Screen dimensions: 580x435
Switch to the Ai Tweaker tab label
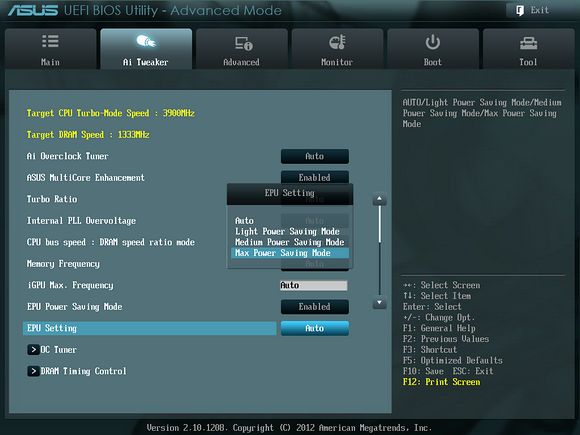(x=146, y=62)
